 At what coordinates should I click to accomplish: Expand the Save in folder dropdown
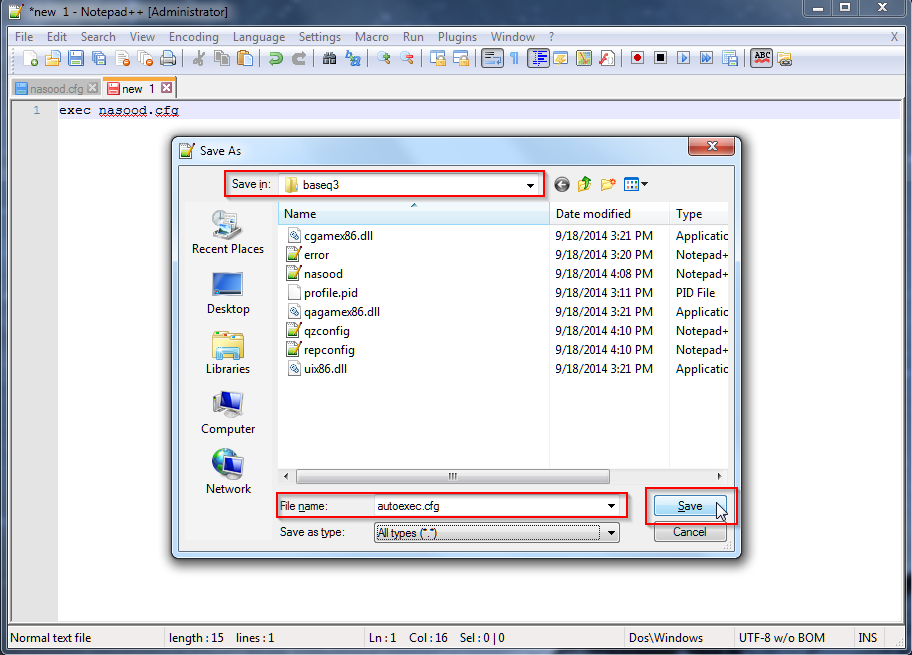click(530, 185)
